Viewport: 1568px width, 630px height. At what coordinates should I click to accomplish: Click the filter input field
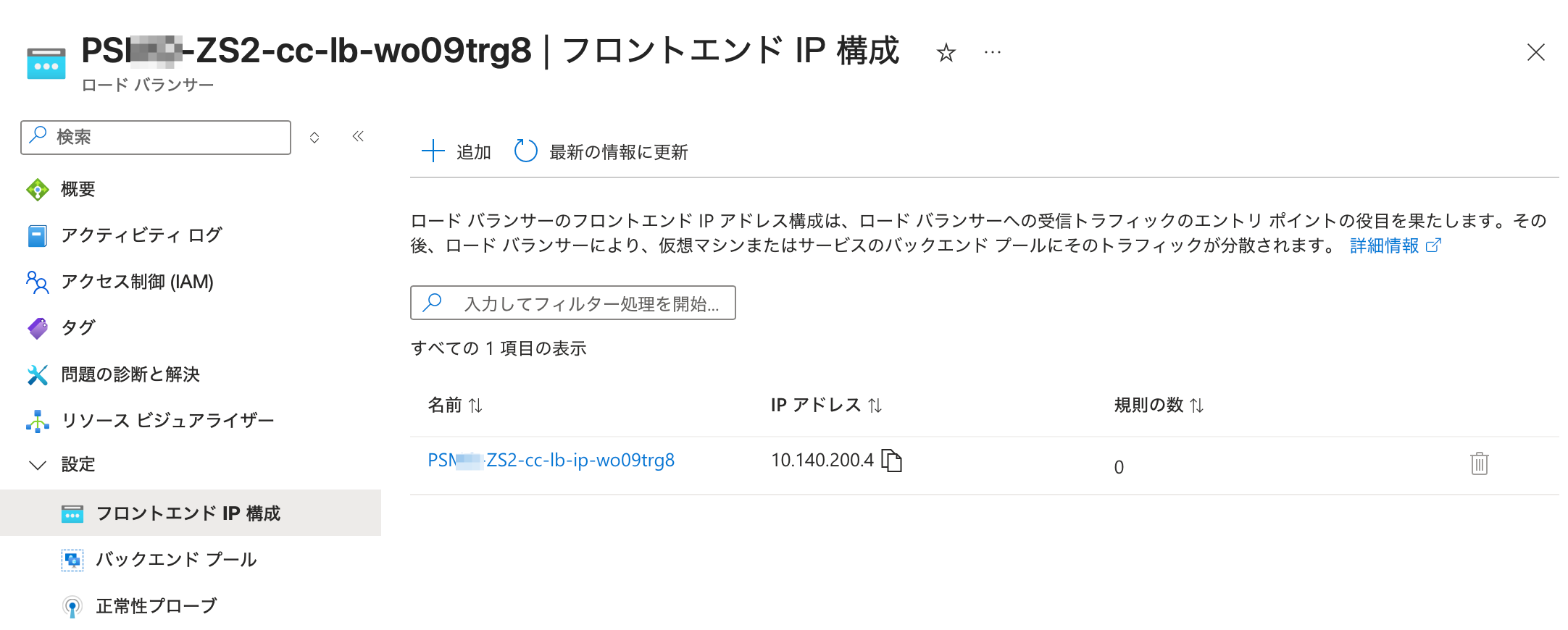coord(572,303)
